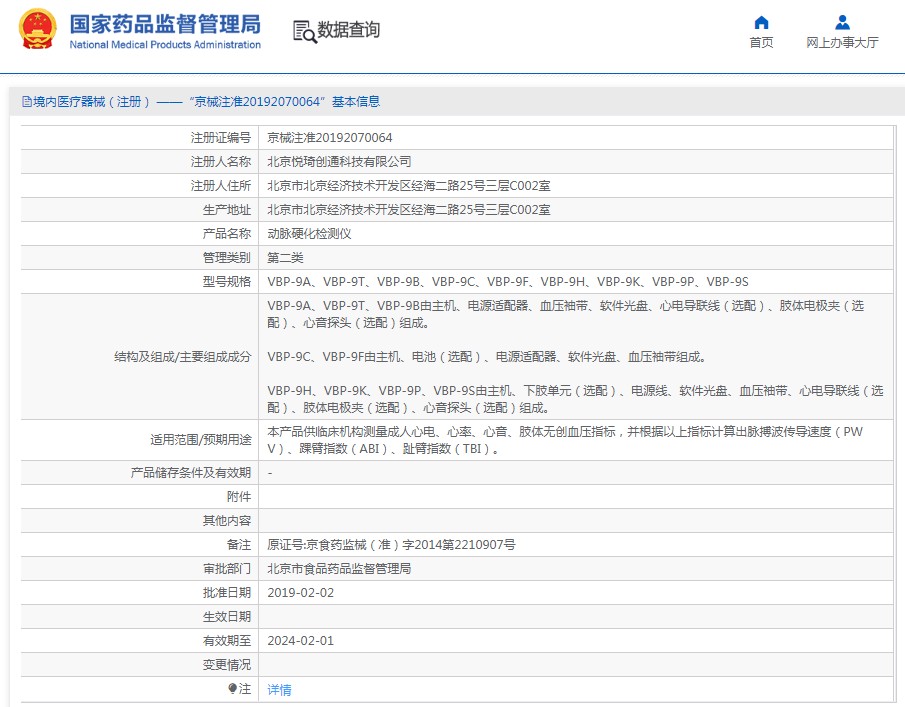Viewport: 905px width, 707px height.
Task: Click the NMPA national emblem logo
Action: (38, 29)
